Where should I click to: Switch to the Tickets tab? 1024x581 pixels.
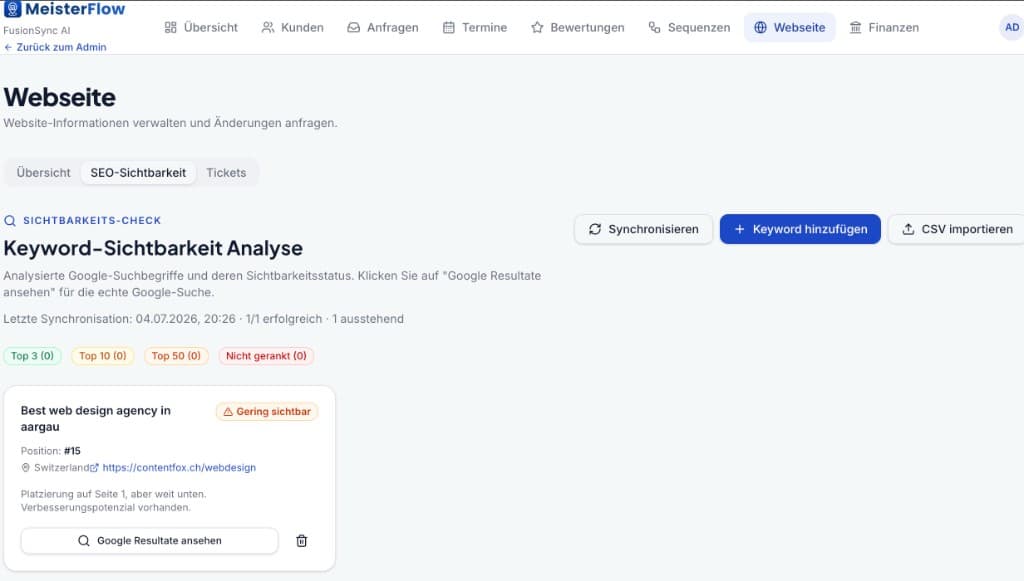(x=226, y=172)
